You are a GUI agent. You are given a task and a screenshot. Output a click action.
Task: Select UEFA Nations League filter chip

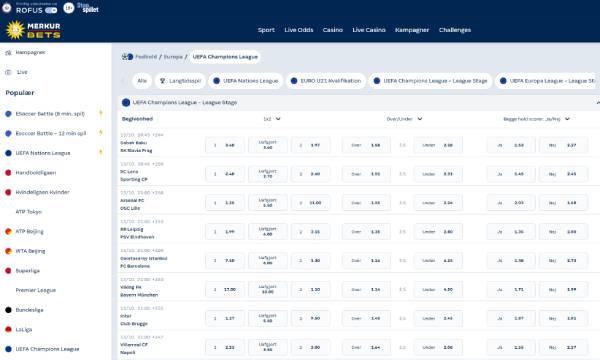pyautogui.click(x=246, y=81)
